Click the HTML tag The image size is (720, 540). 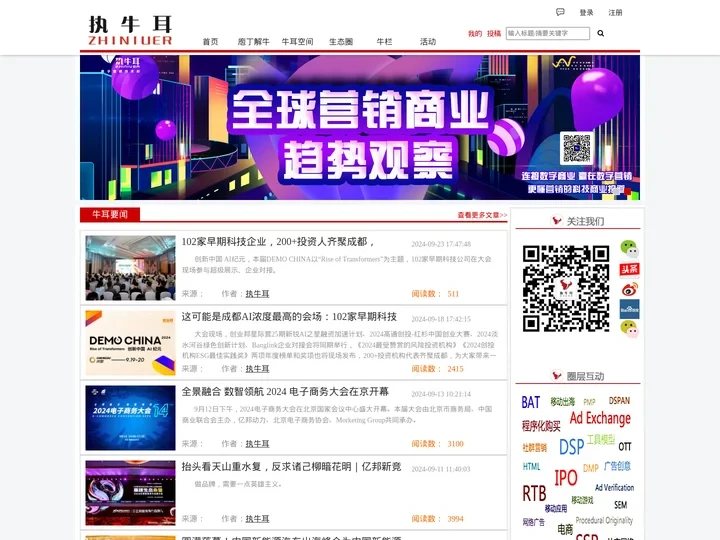[x=531, y=467]
